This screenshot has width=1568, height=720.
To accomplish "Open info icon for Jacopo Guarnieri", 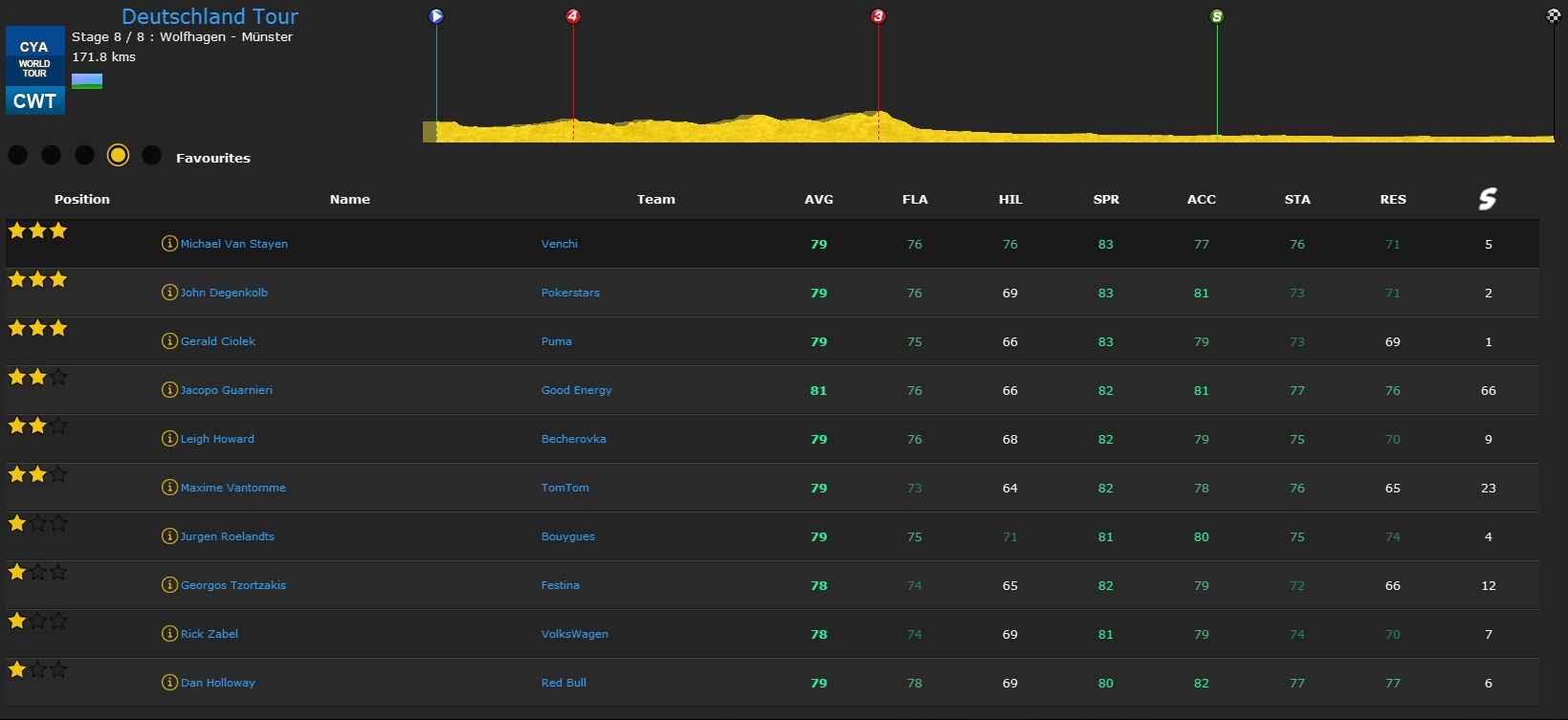I will click(x=169, y=390).
